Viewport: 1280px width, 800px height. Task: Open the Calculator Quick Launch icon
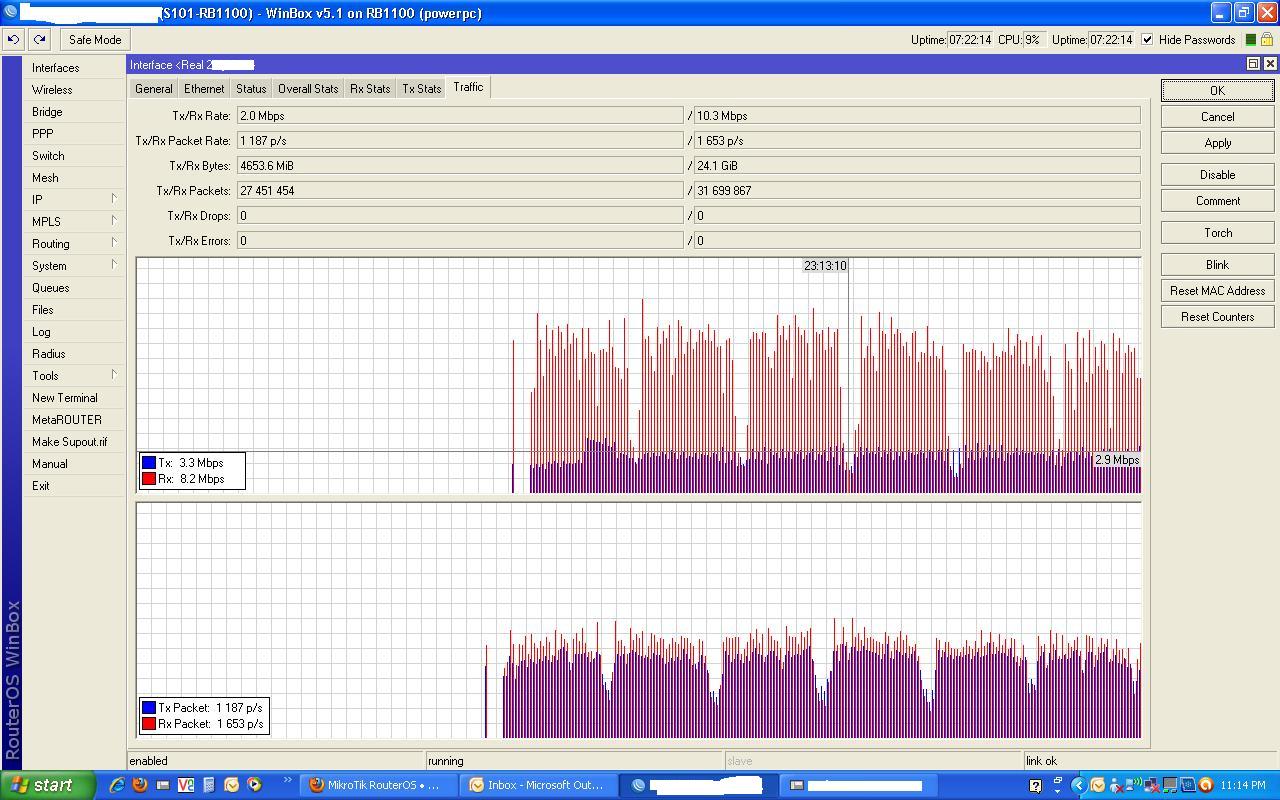point(209,785)
